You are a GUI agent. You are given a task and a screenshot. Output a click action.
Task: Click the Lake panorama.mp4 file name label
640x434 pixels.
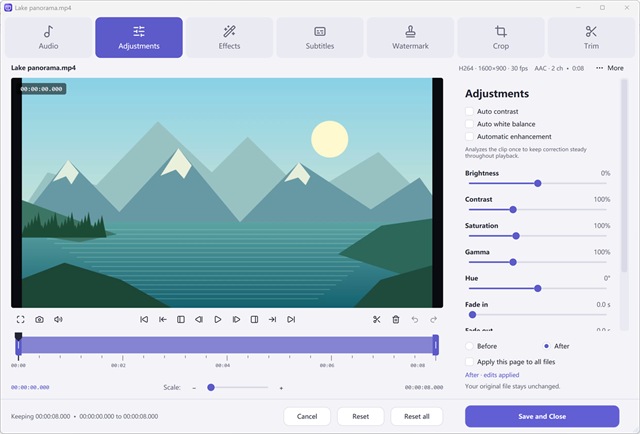43,68
